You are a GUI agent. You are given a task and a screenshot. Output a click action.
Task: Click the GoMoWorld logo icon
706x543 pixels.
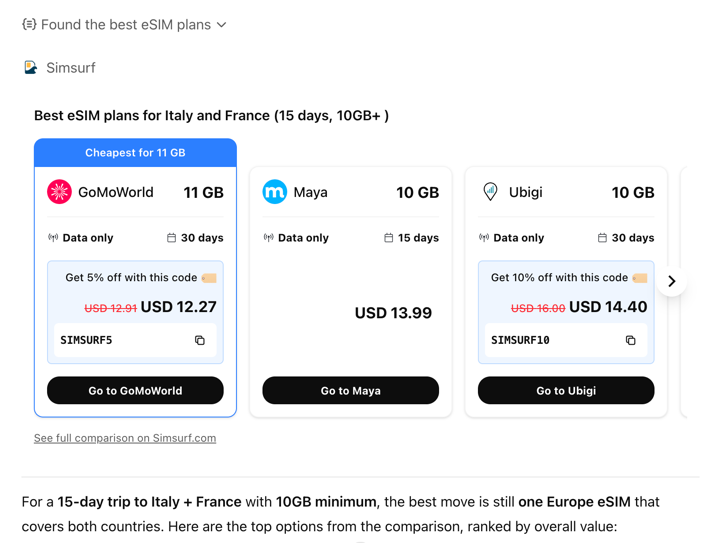point(60,192)
